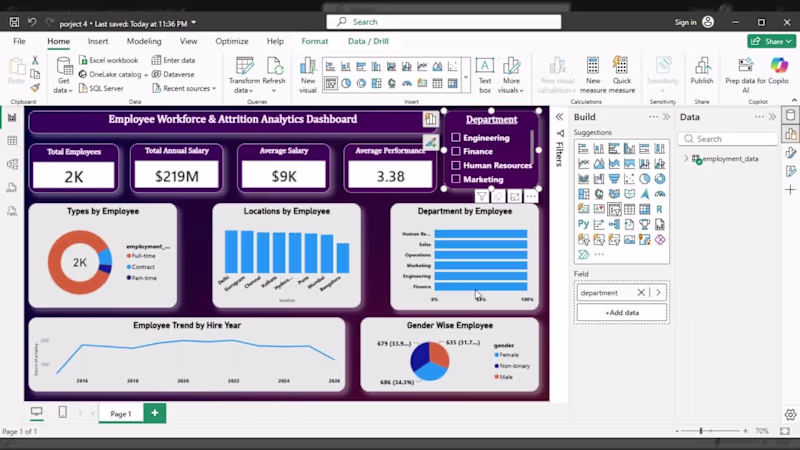Open More visuals dropdown
The height and width of the screenshot is (450, 800).
point(511,75)
